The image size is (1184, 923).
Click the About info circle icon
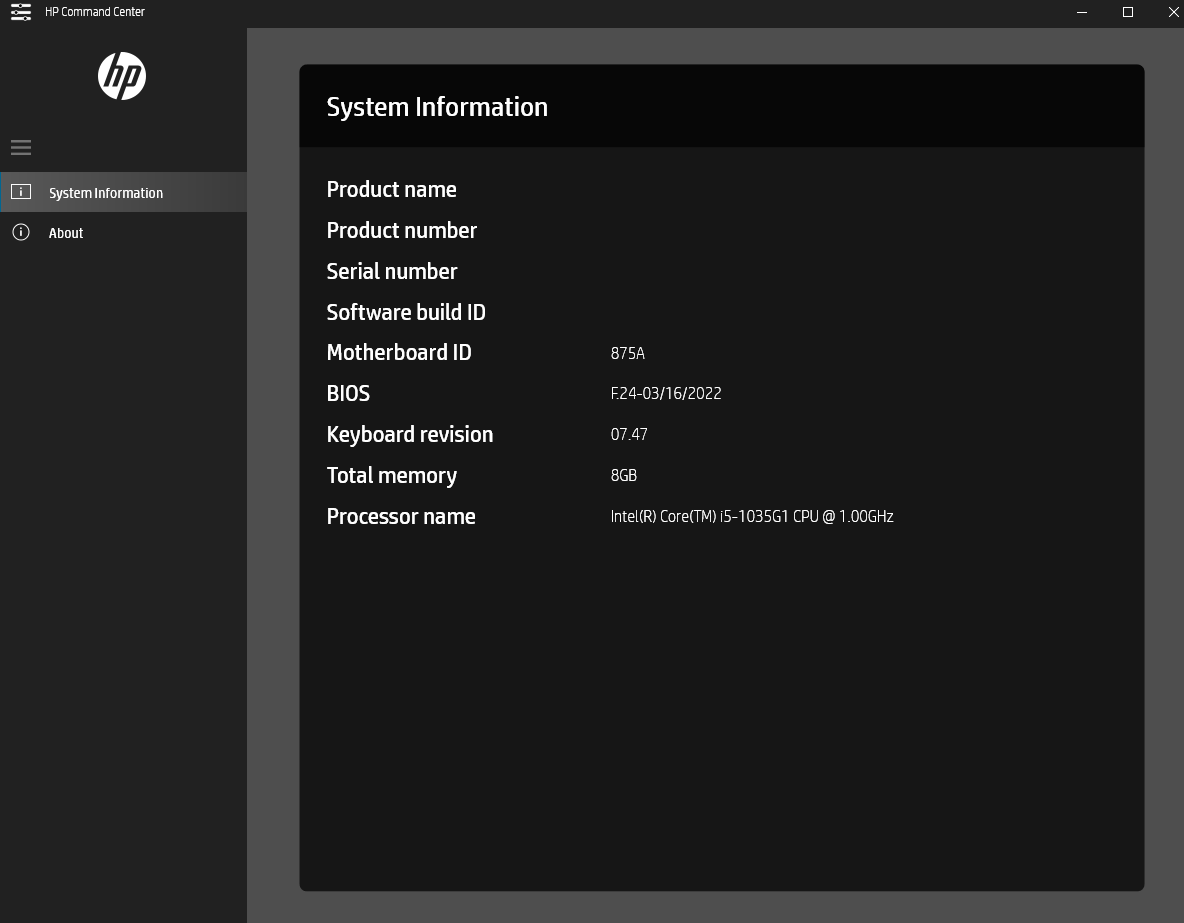coord(21,233)
